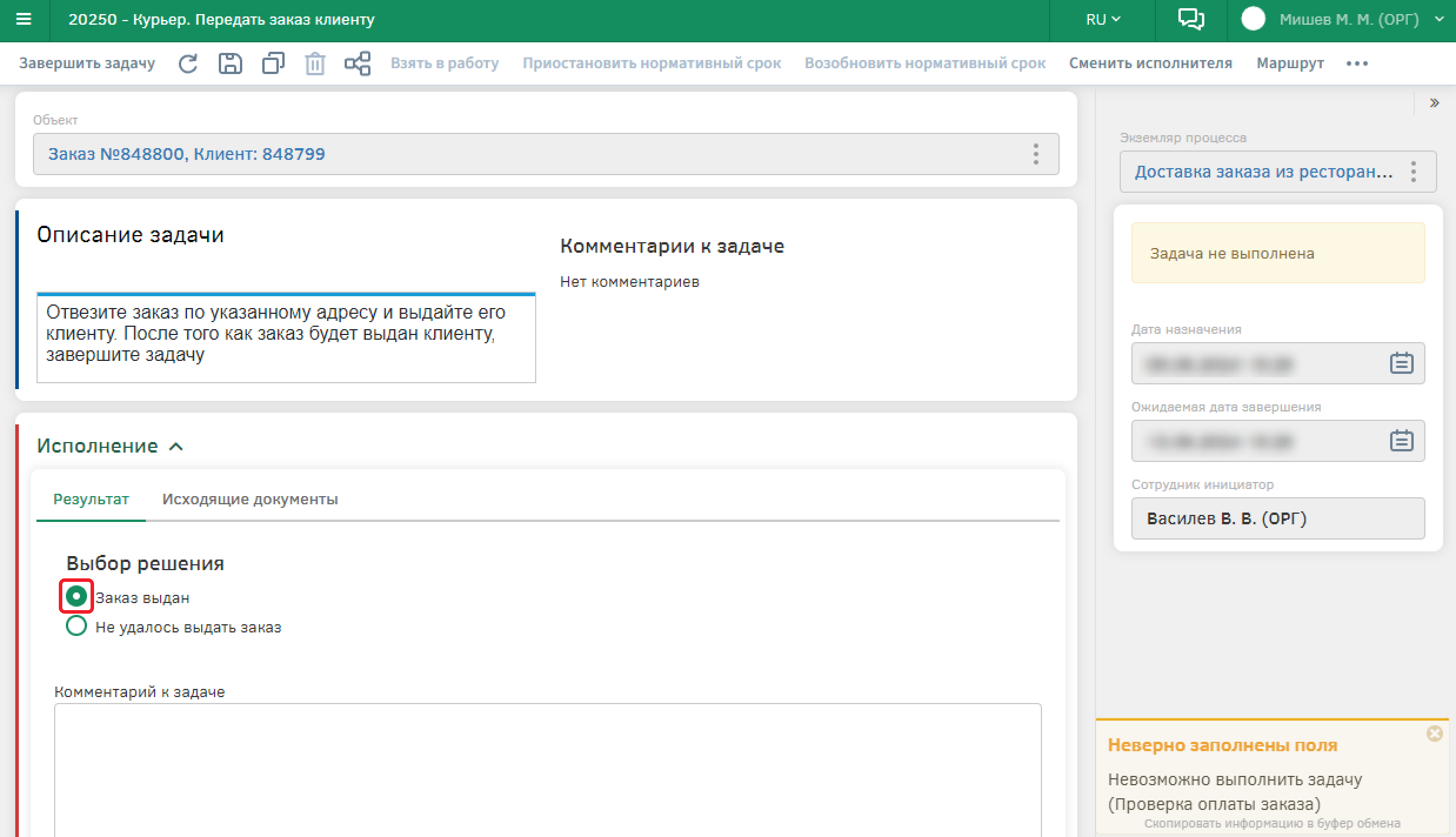Collapse the right side panel

click(1434, 103)
